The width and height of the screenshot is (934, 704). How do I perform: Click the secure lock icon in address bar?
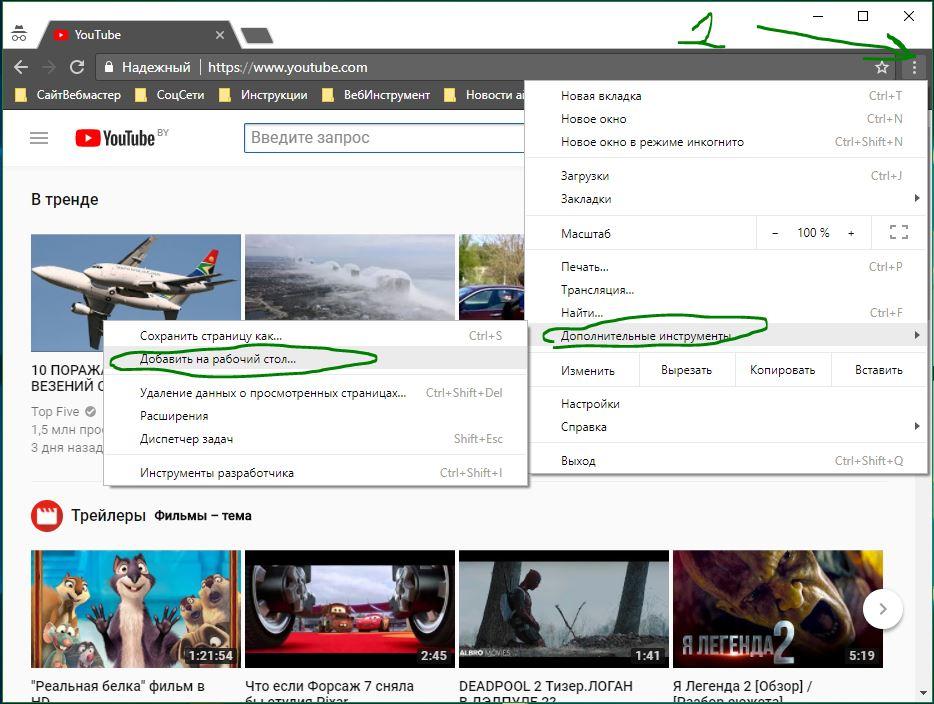point(108,67)
